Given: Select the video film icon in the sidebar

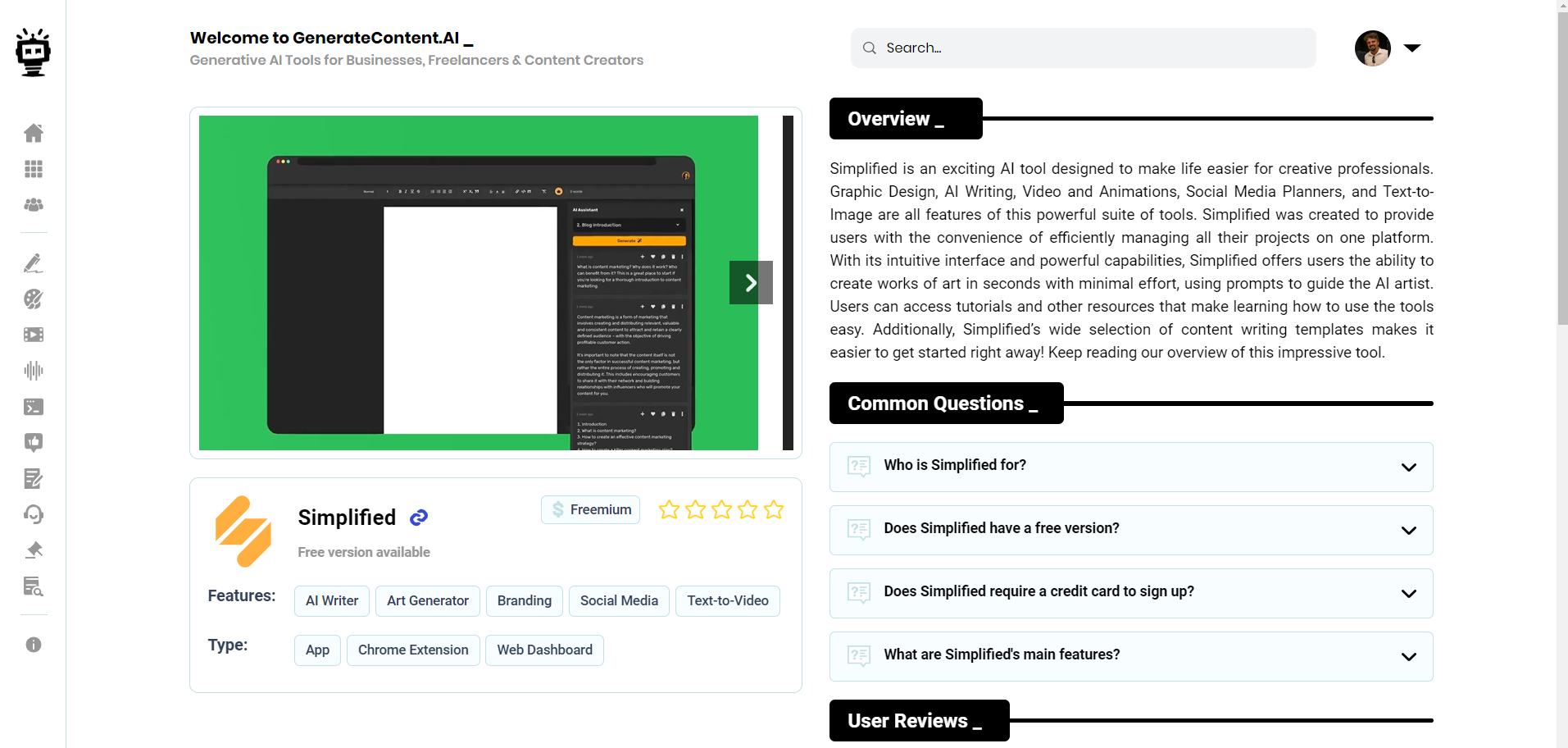Looking at the screenshot, I should (x=34, y=335).
